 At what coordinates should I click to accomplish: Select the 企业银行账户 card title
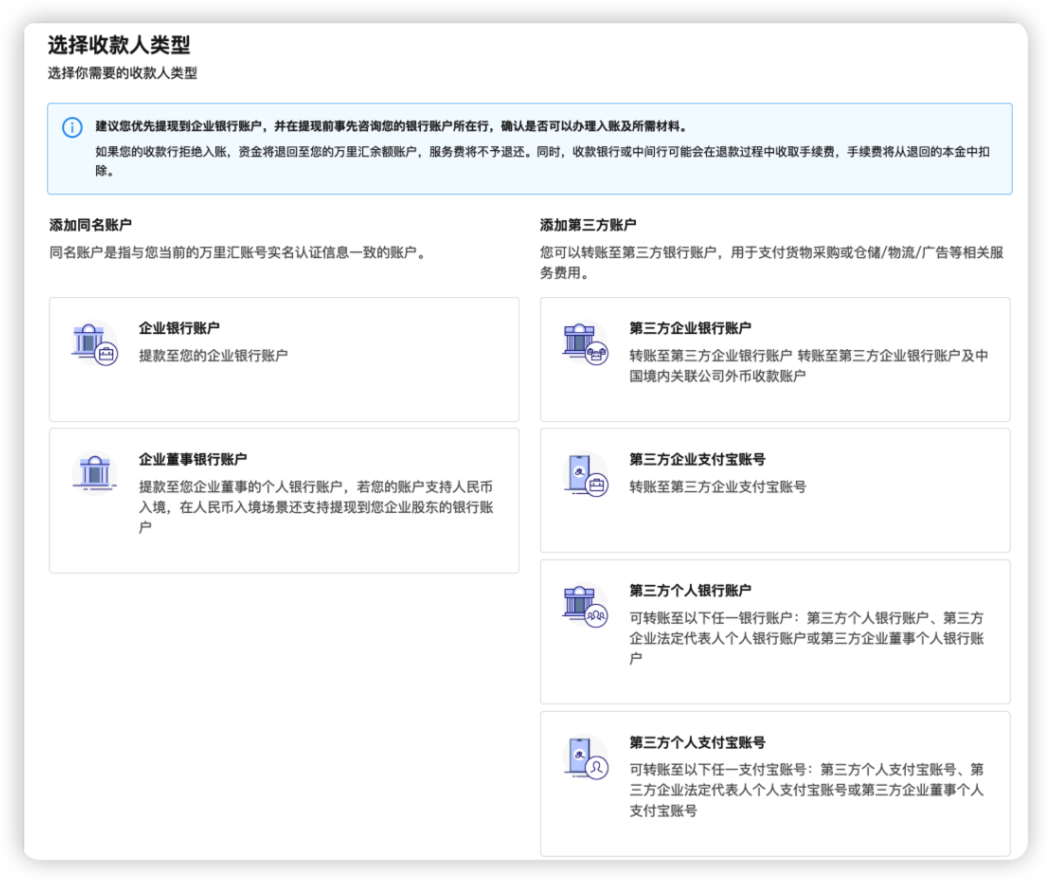179,328
